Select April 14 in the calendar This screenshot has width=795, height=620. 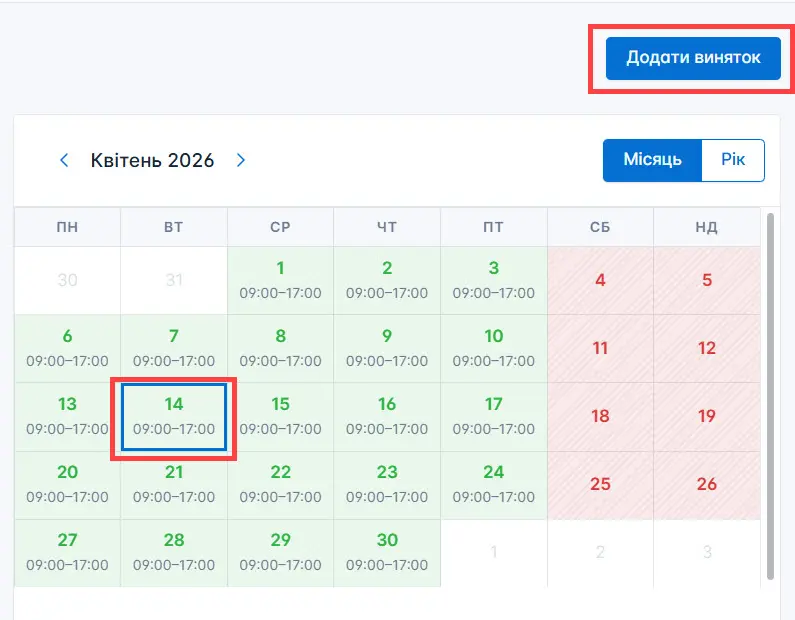tap(174, 416)
